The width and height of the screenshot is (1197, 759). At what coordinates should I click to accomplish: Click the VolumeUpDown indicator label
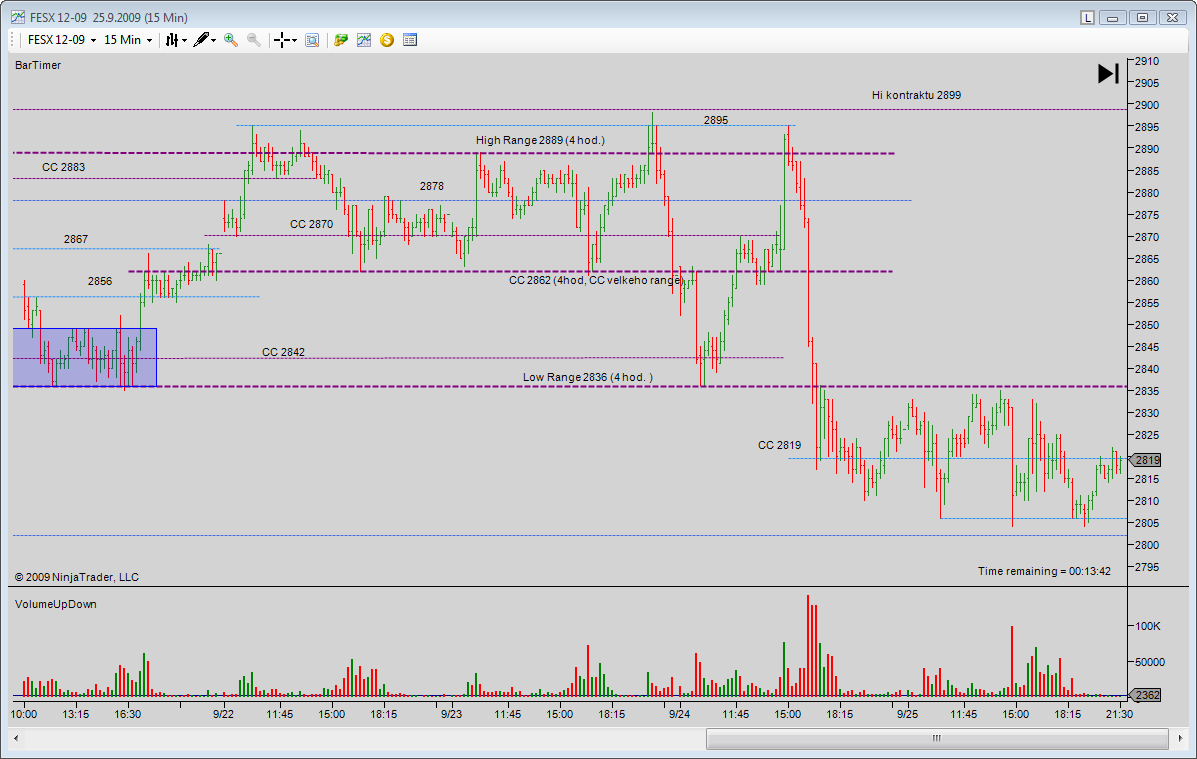coord(56,604)
